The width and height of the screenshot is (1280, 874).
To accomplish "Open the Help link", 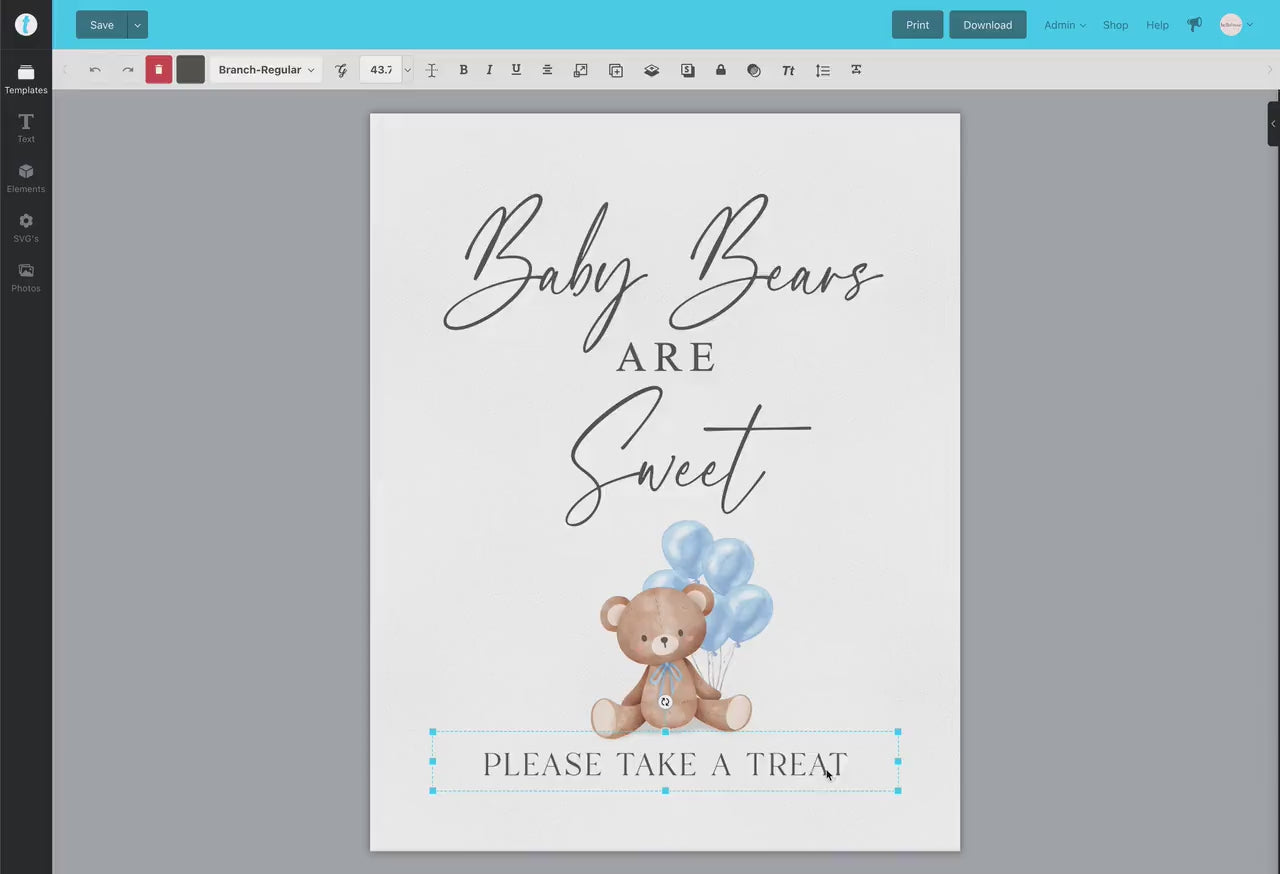I will [x=1157, y=25].
